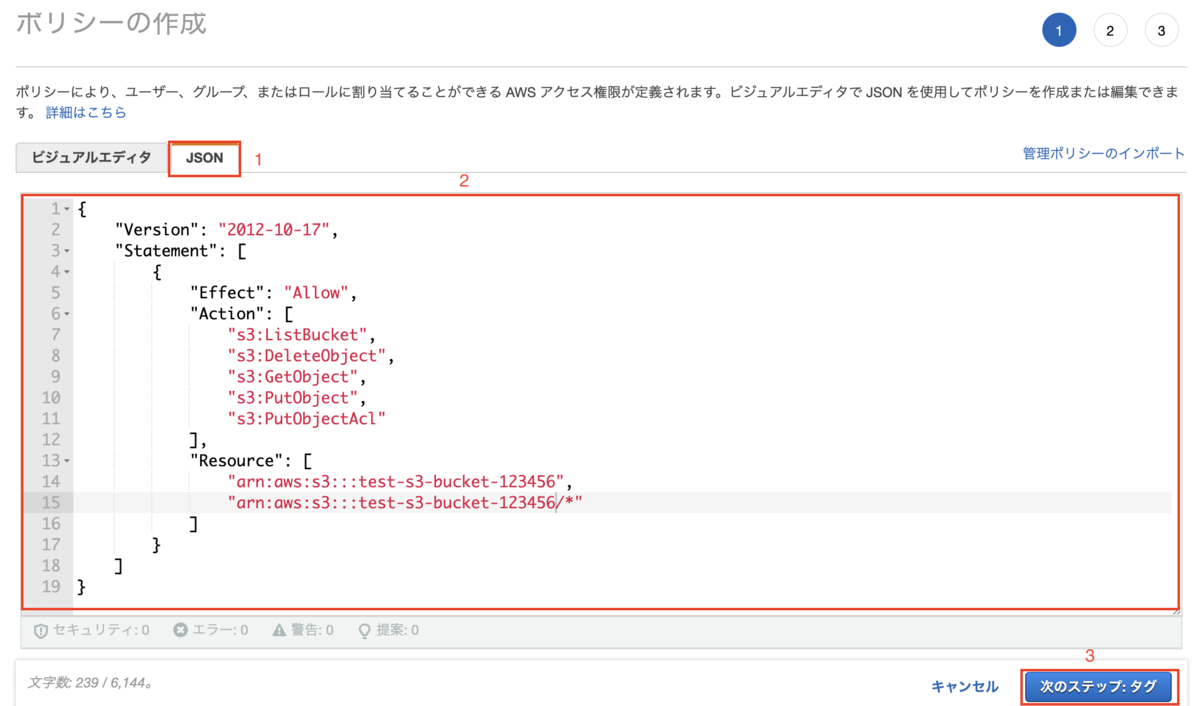The image size is (1200, 706).
Task: Collapse the Resource array fold arrow
Action: 67,461
